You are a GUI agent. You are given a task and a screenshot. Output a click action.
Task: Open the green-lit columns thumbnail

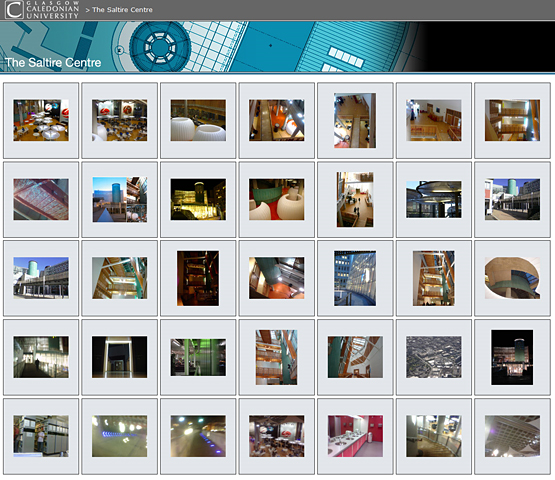click(x=198, y=357)
